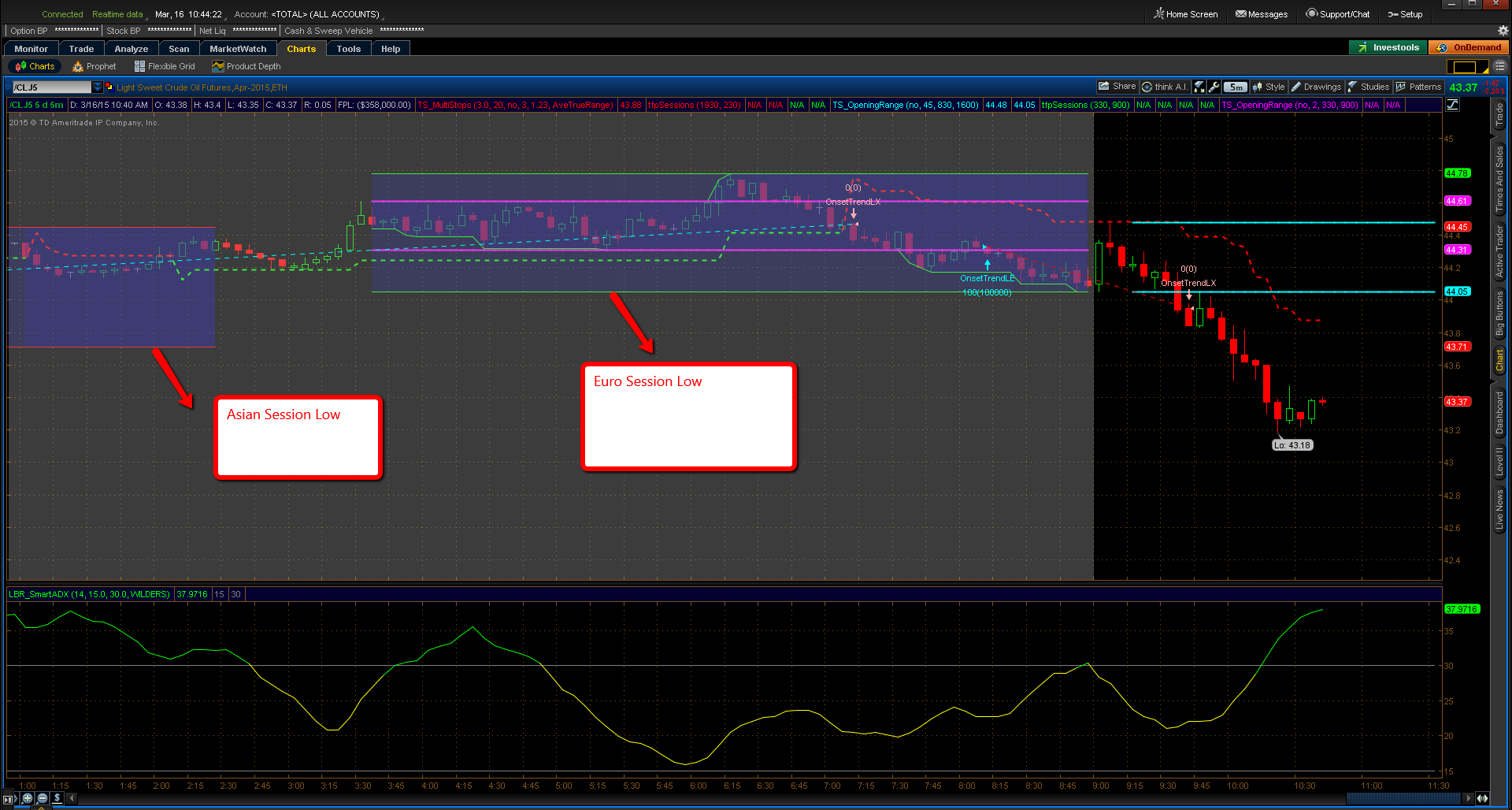Open the Patterns menu

tap(1418, 87)
